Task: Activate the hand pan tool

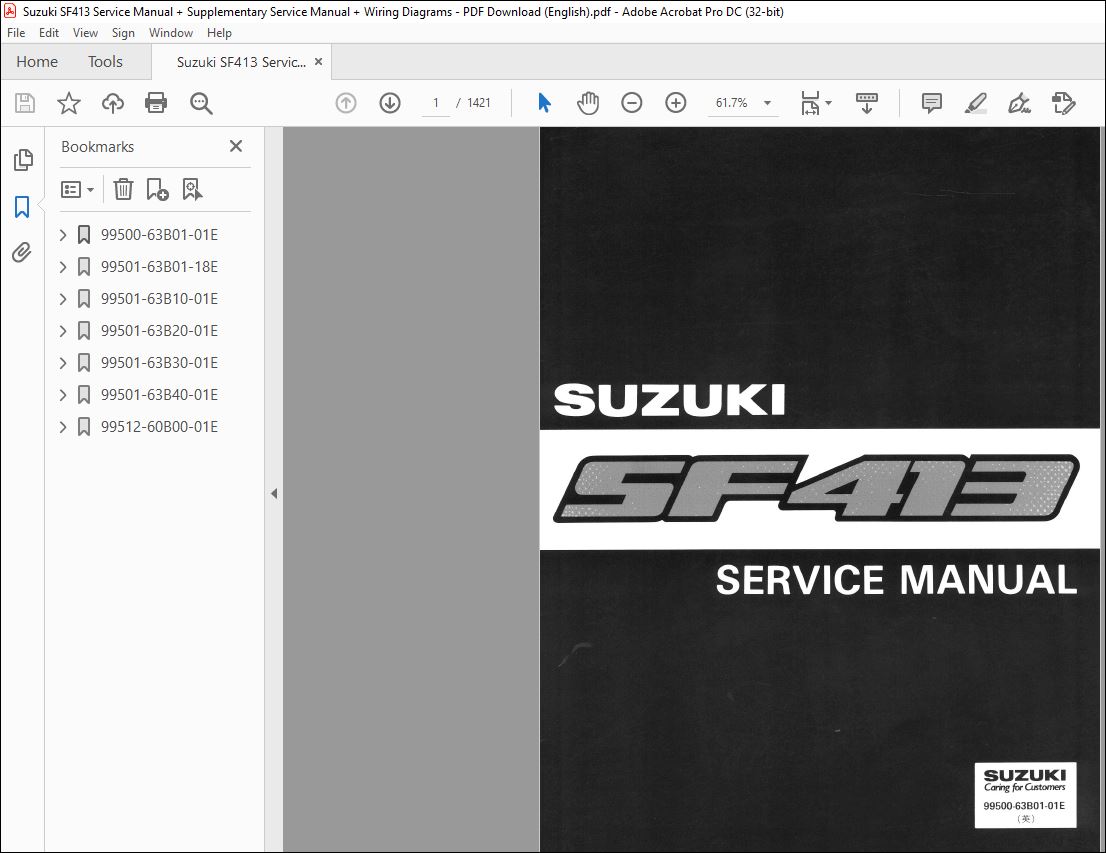Action: (588, 103)
